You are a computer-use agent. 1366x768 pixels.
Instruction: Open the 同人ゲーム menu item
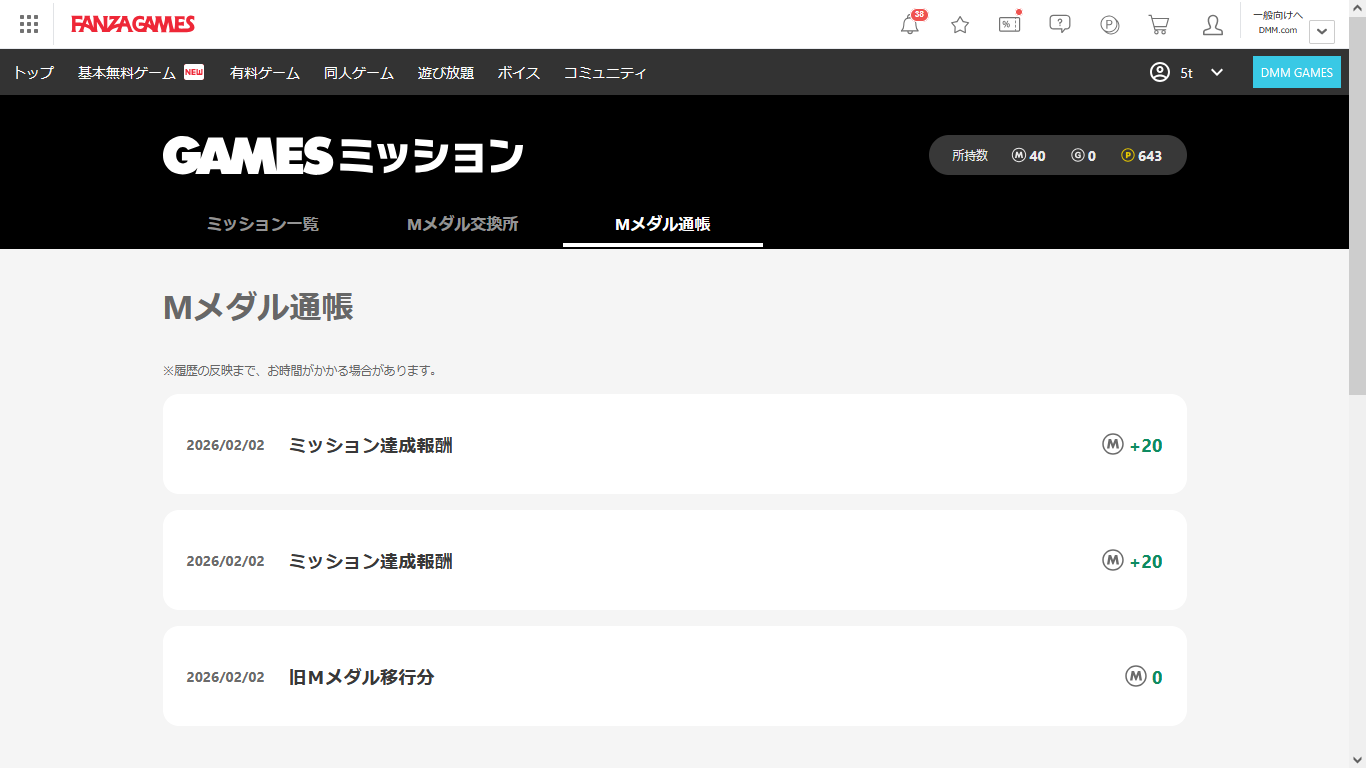click(359, 73)
